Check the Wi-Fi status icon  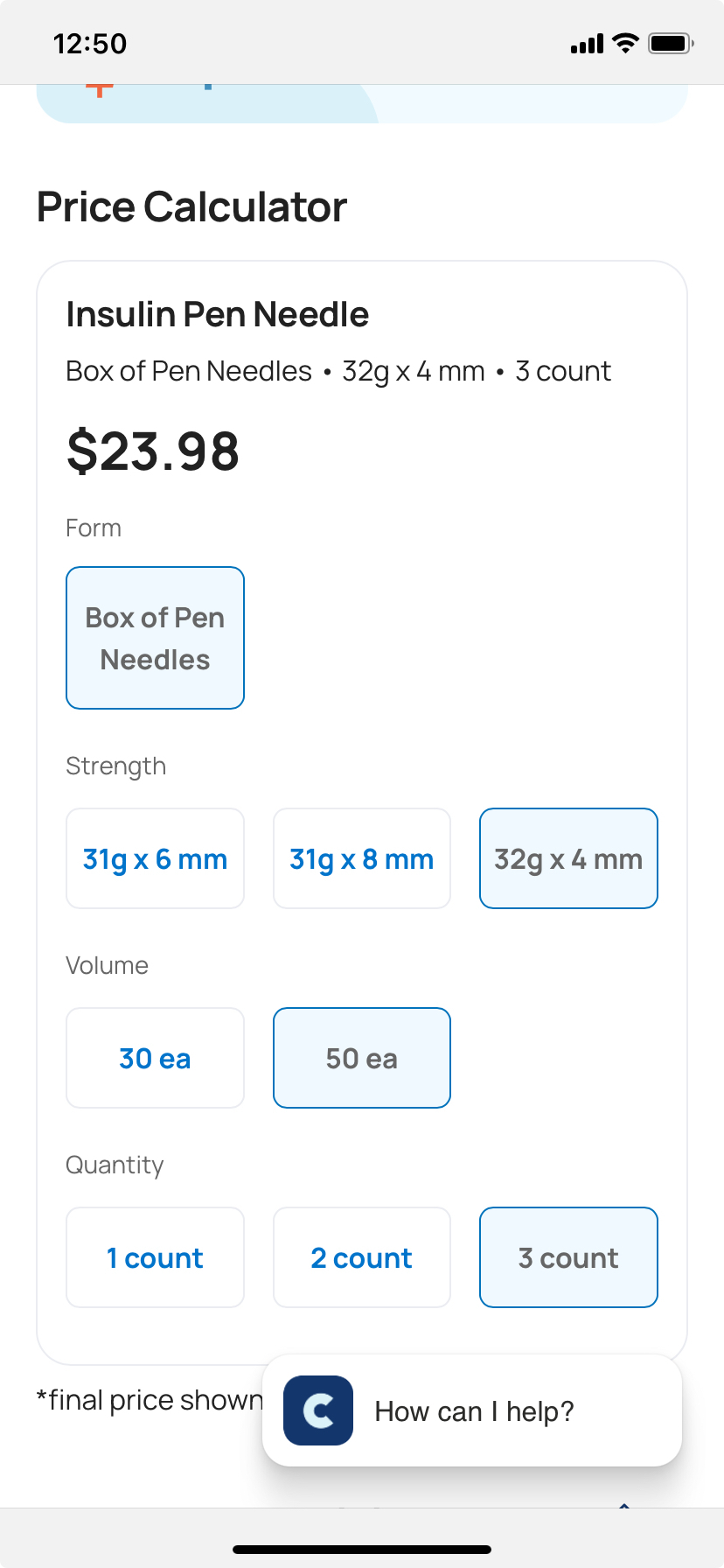[x=625, y=43]
